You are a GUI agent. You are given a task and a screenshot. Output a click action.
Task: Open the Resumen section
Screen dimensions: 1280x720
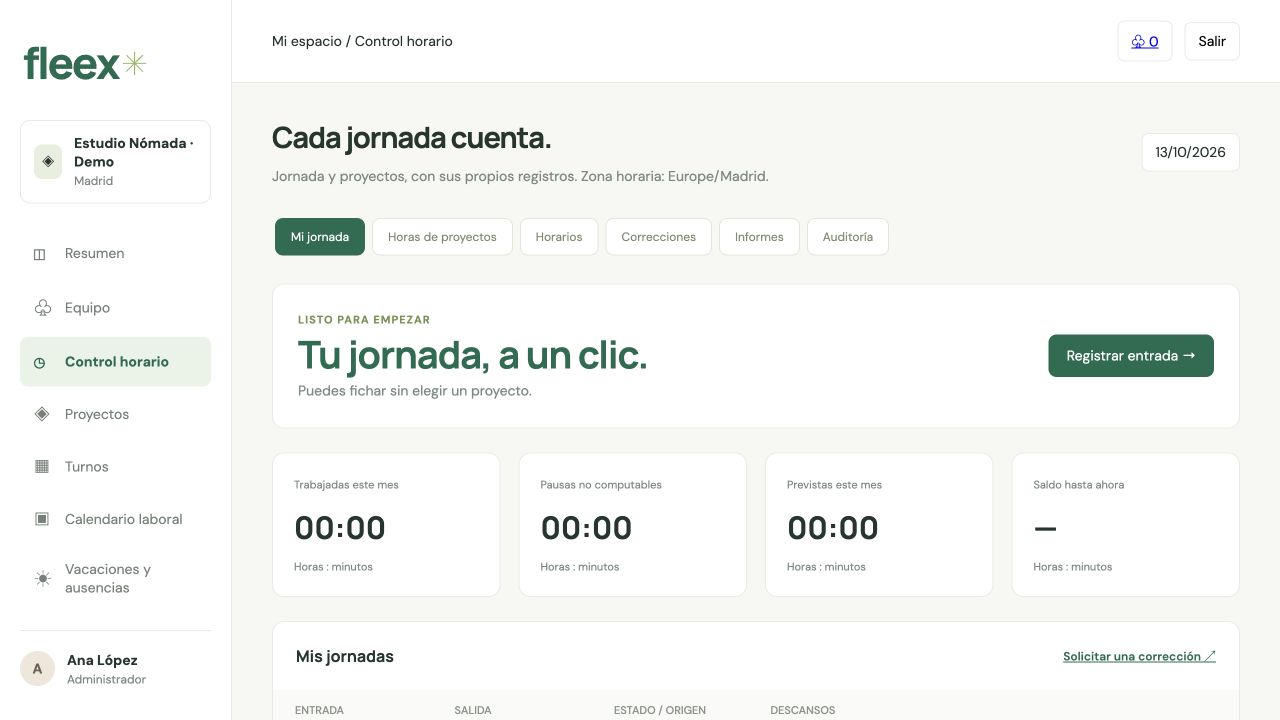pyautogui.click(x=115, y=254)
